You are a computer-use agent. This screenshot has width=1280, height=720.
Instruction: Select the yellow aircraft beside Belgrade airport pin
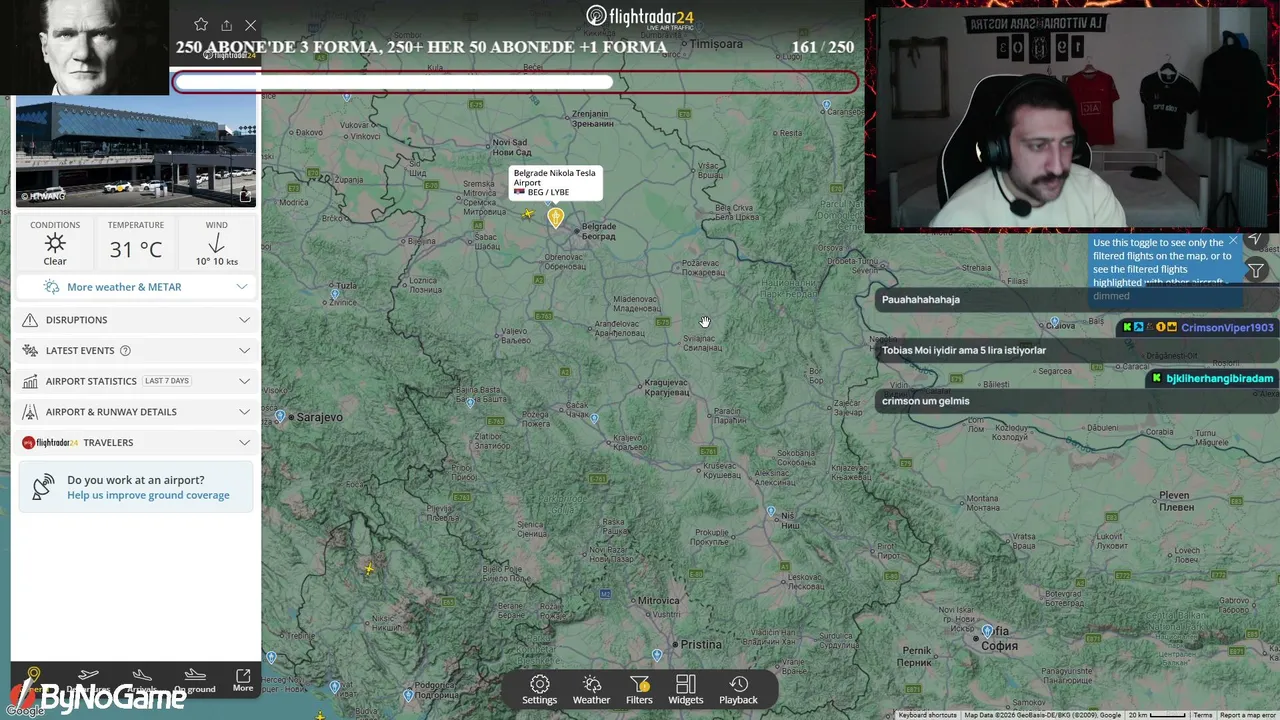pos(528,213)
